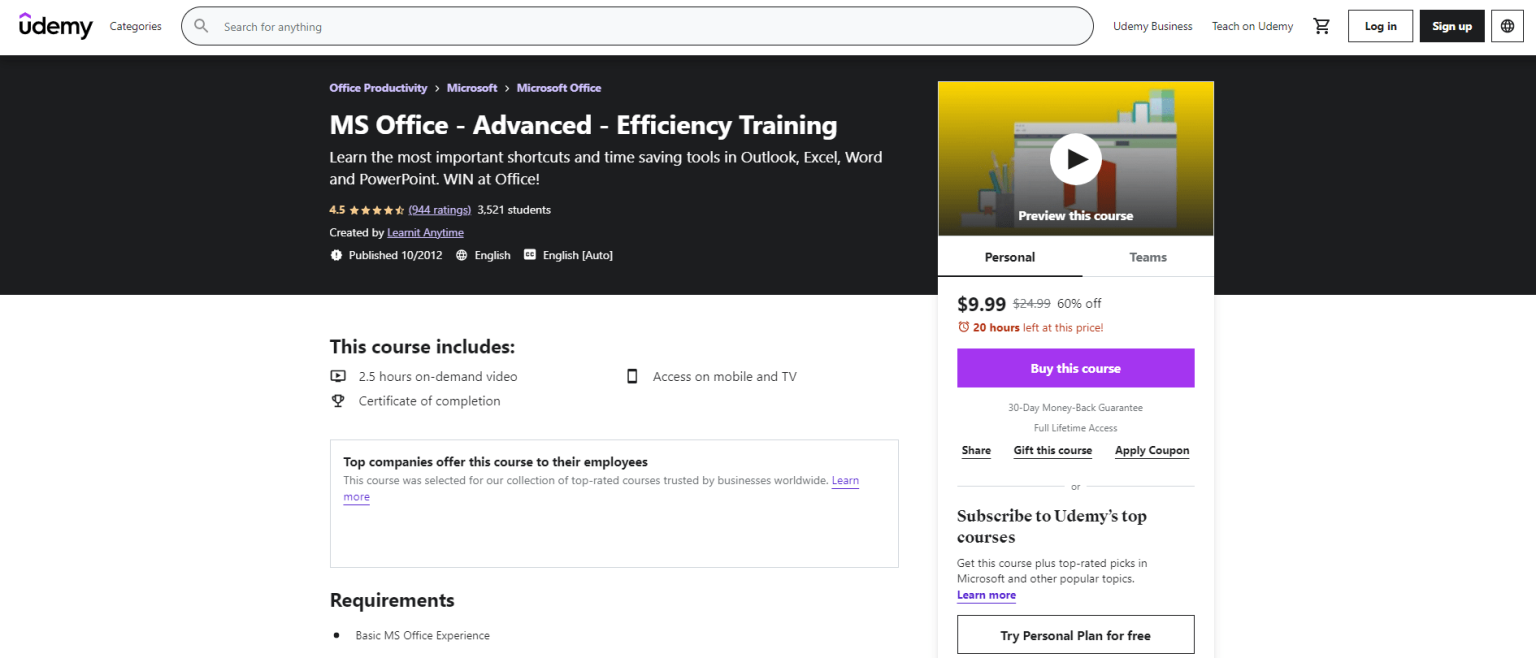Screen dimensions: 1536x658
Task: Click the certificate of completion icon
Action: 339,400
